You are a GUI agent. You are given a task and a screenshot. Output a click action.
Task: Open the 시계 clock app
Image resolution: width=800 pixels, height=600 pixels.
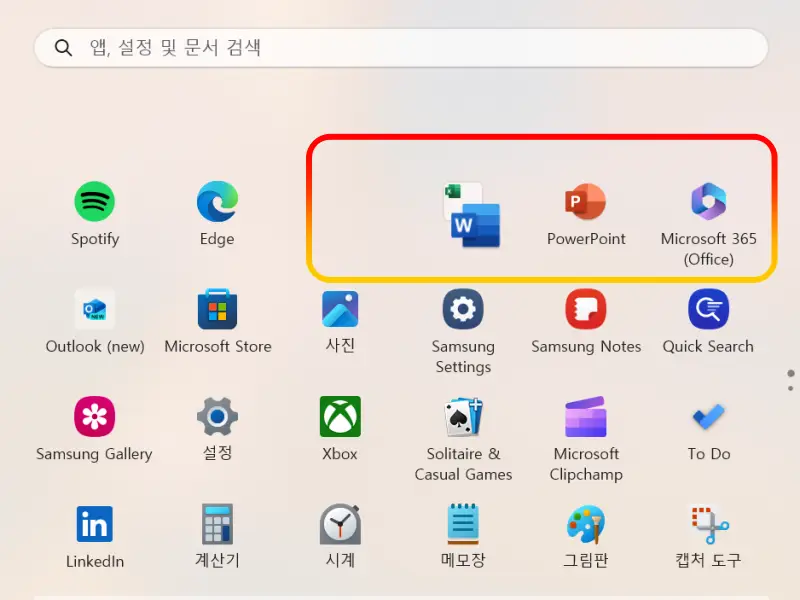(x=340, y=524)
